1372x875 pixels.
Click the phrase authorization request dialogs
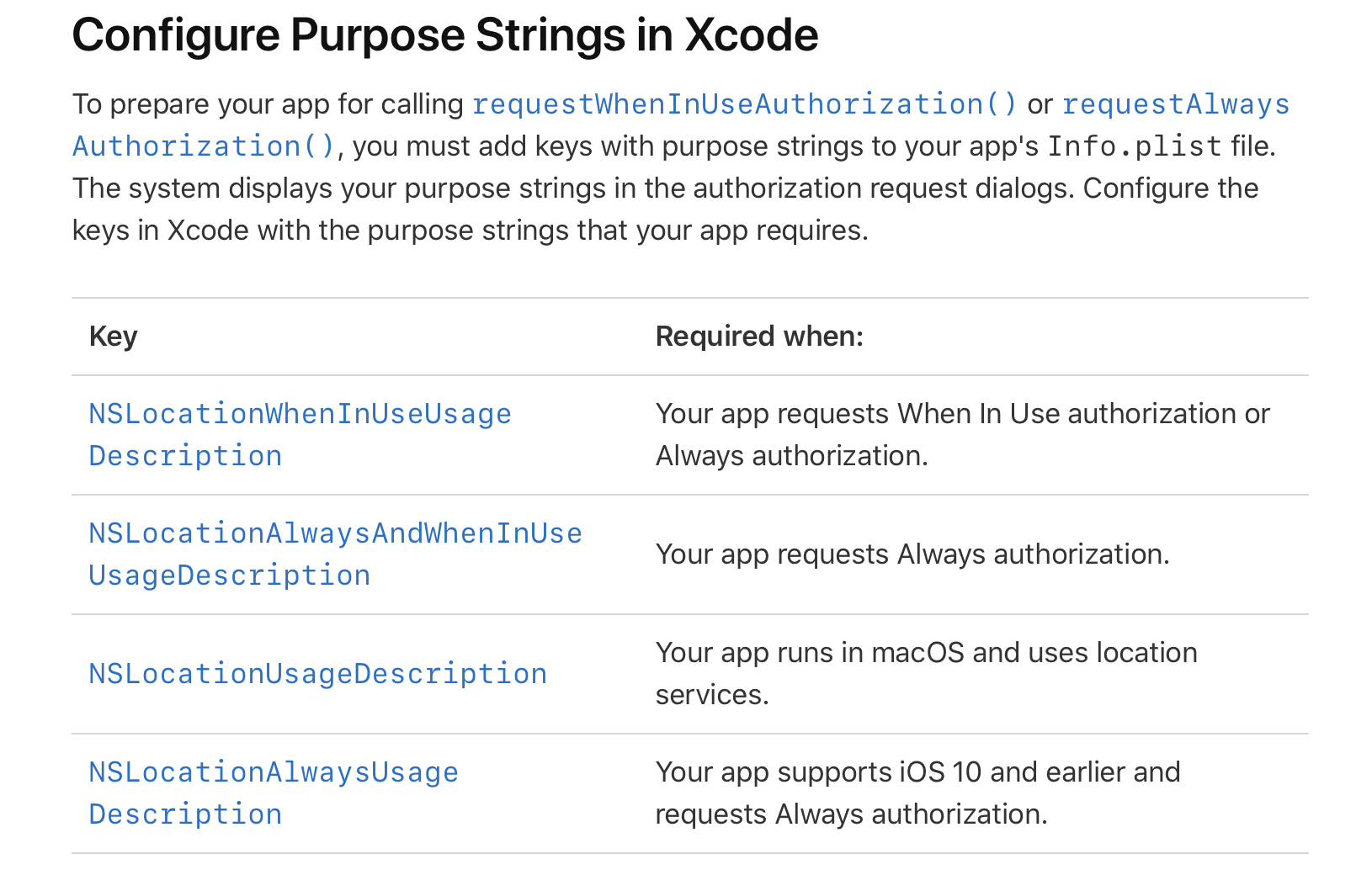884,188
